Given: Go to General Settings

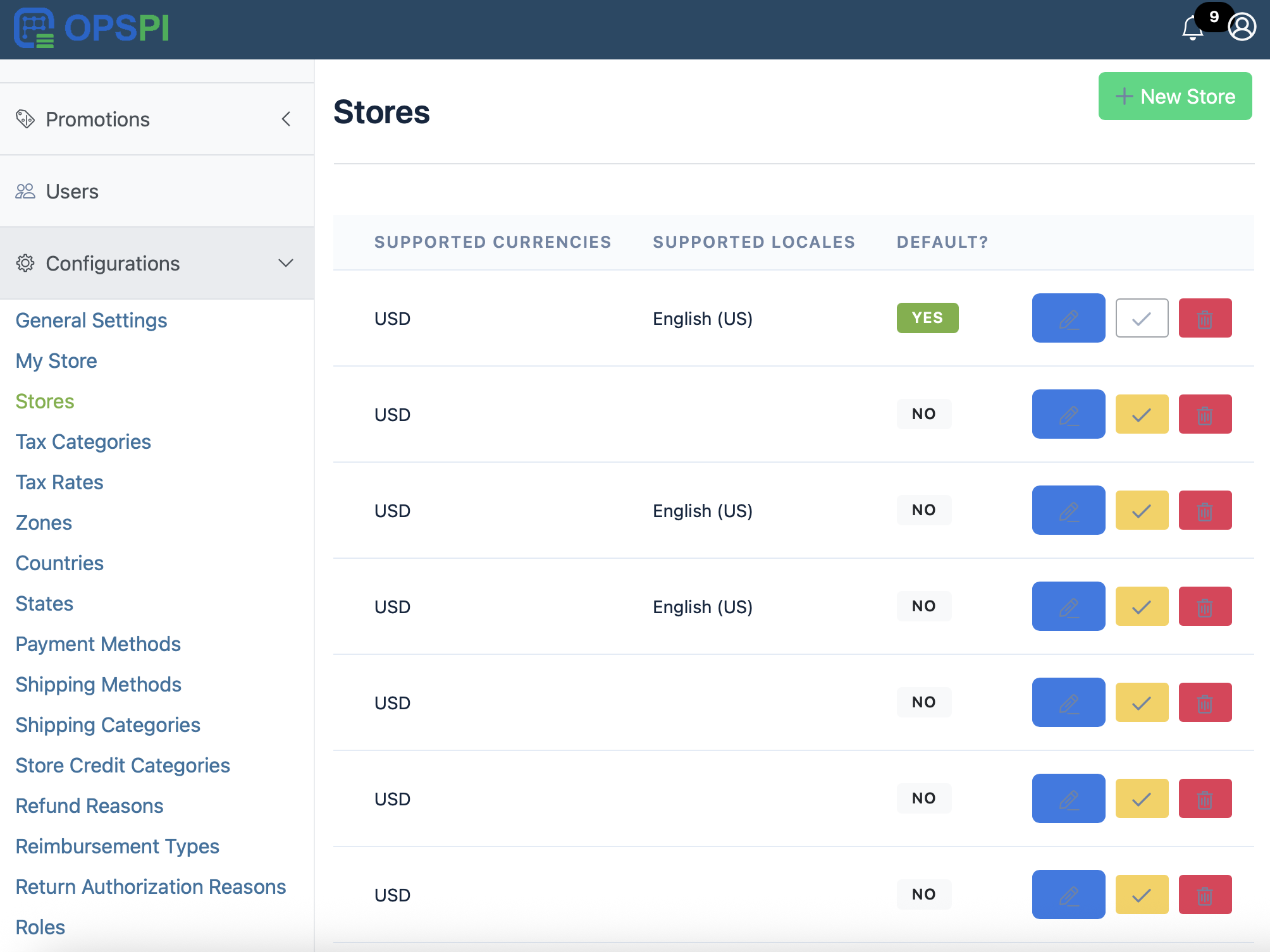Looking at the screenshot, I should [91, 320].
